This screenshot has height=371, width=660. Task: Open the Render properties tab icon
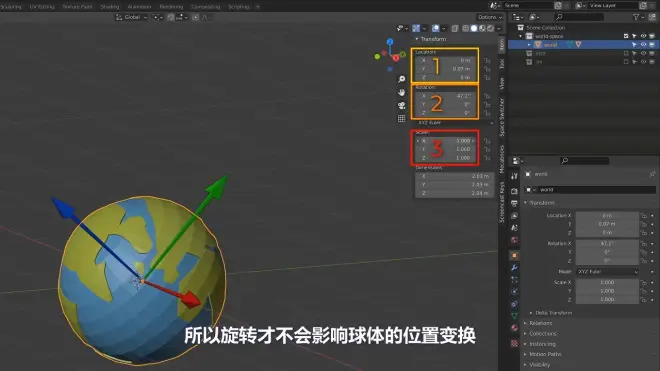point(514,191)
